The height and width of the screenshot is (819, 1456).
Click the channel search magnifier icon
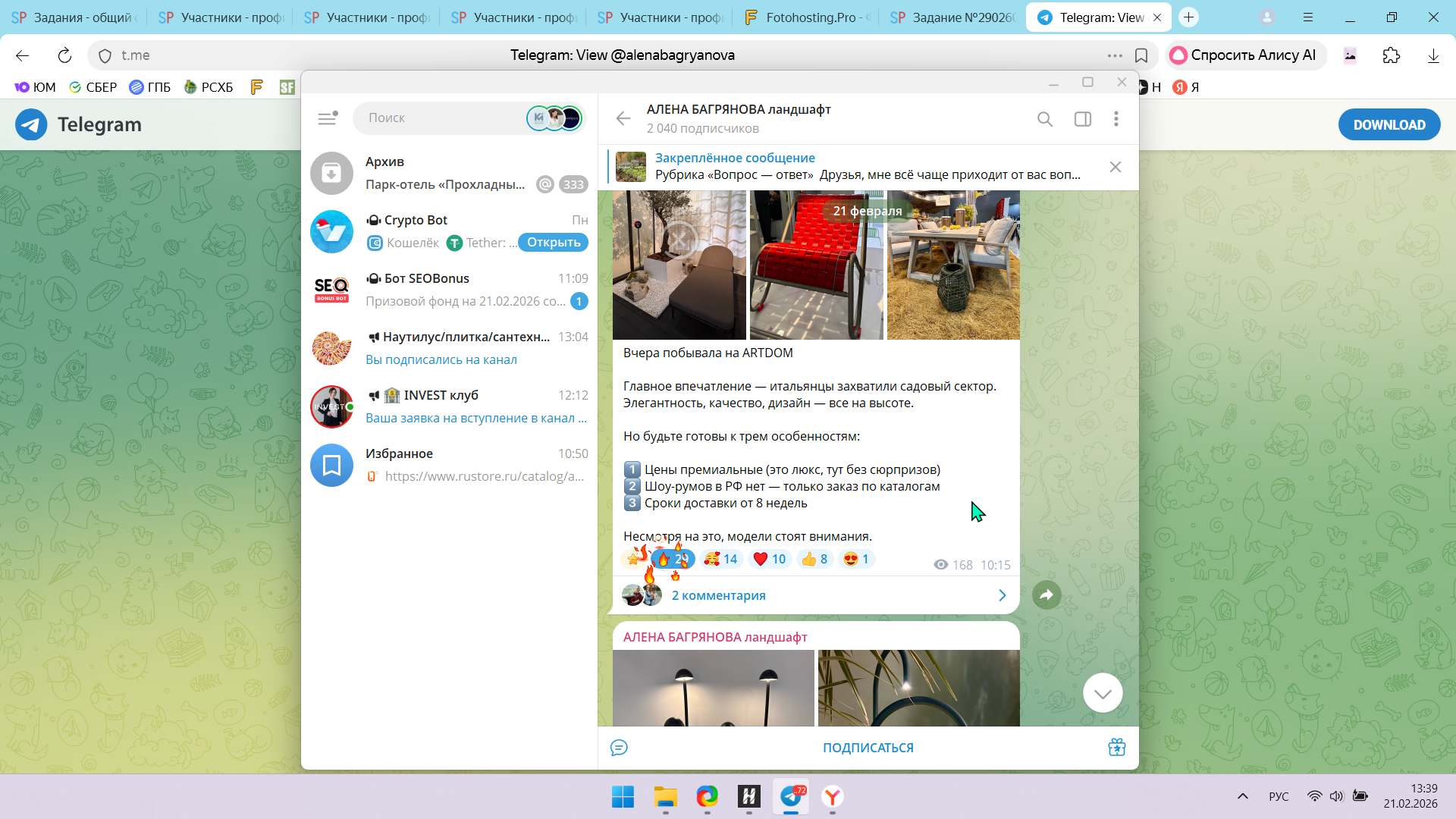tap(1045, 119)
